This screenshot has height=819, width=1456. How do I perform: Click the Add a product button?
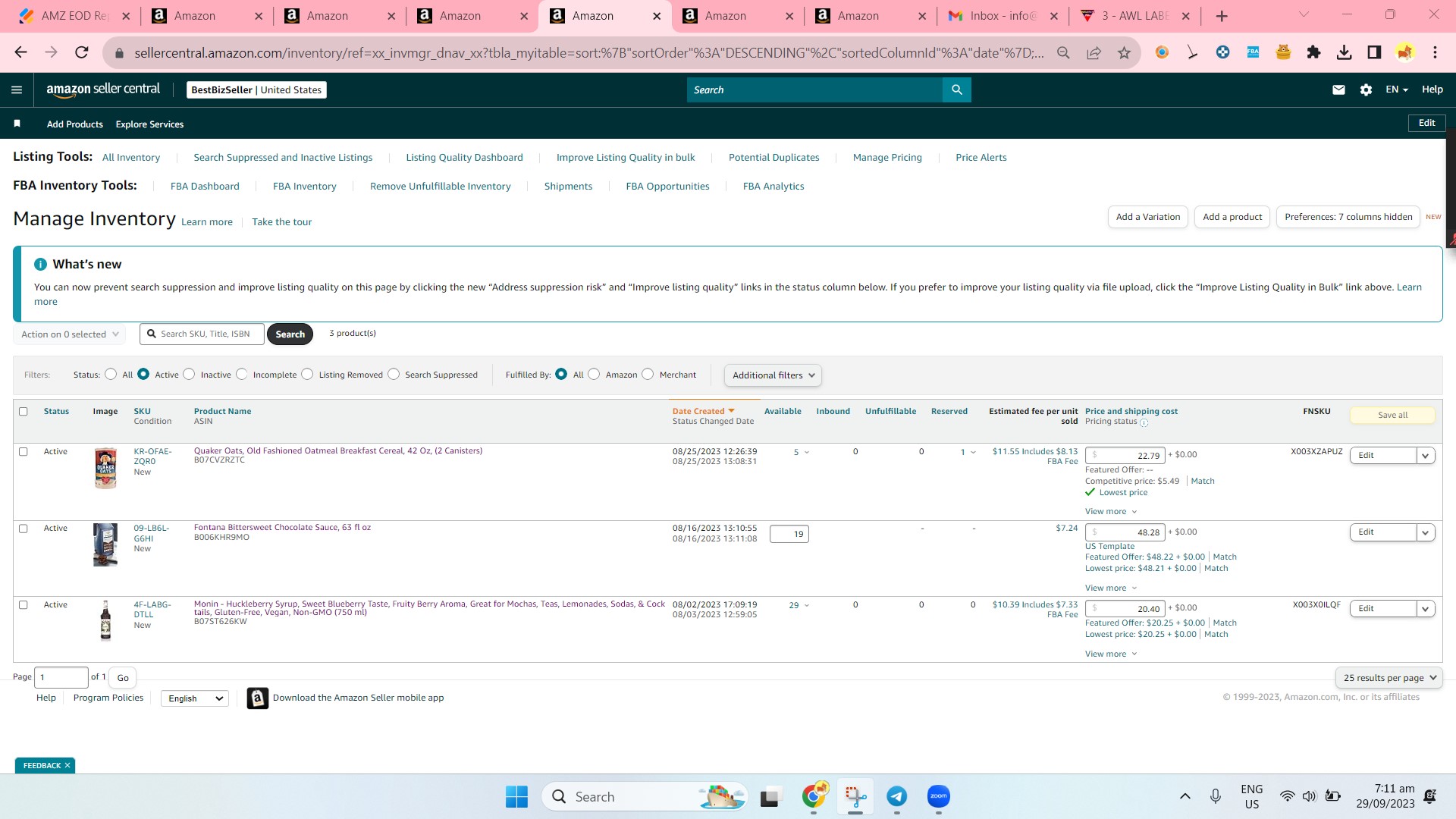[1232, 217]
